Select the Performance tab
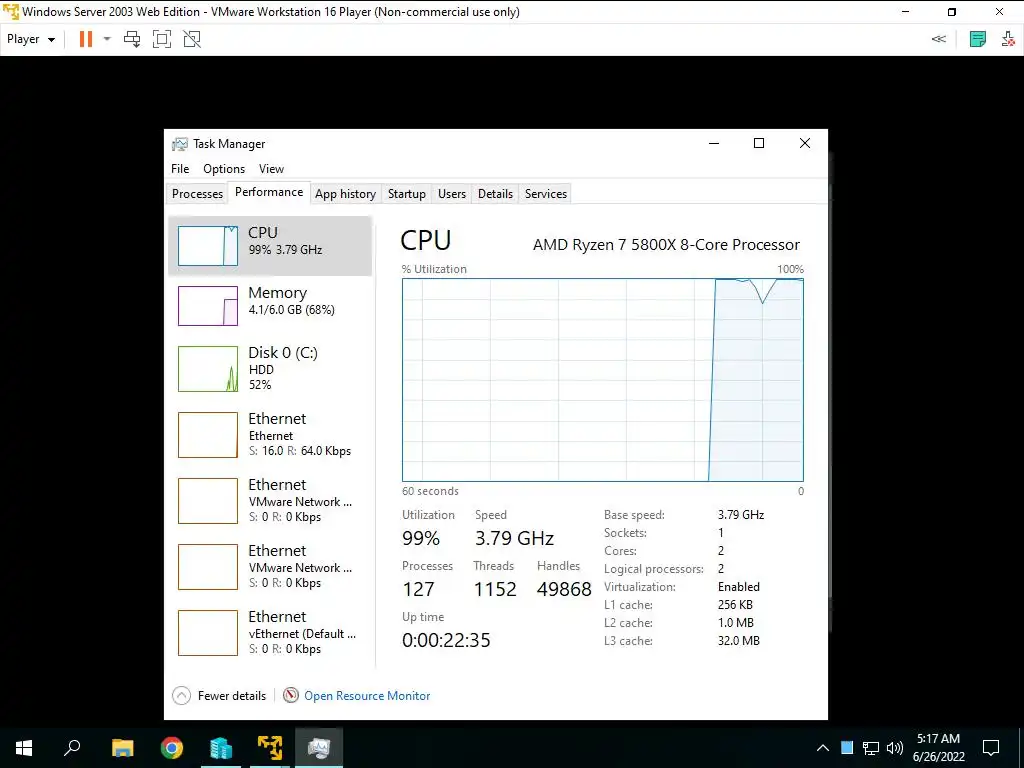The width and height of the screenshot is (1024, 768). tap(269, 192)
